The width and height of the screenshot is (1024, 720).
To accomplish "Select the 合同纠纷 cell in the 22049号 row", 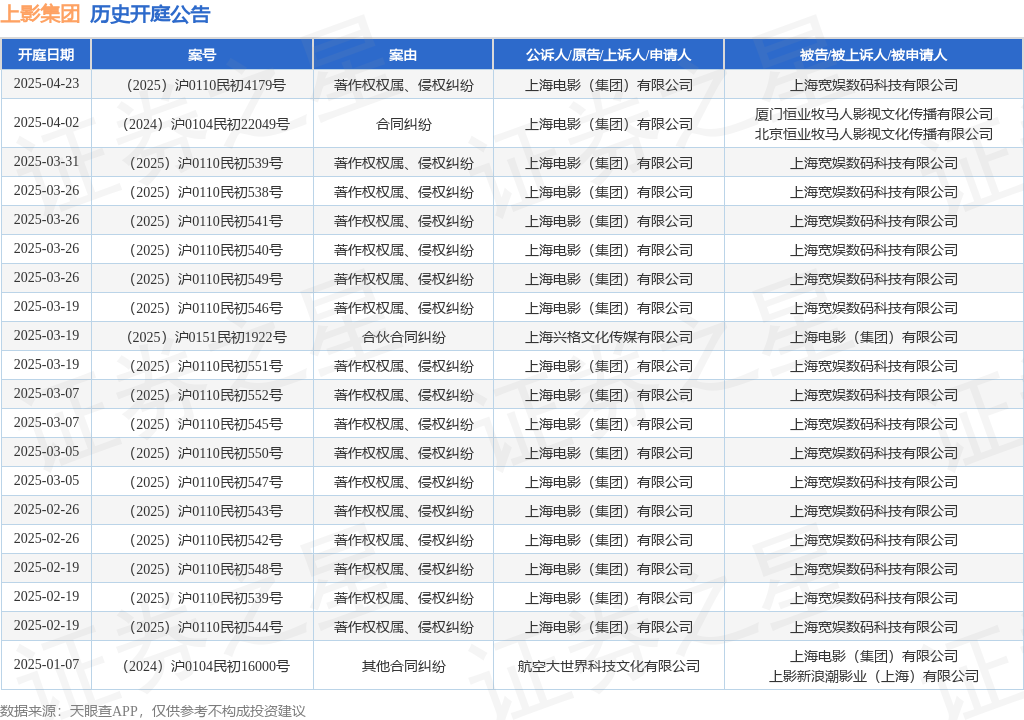I will [404, 124].
